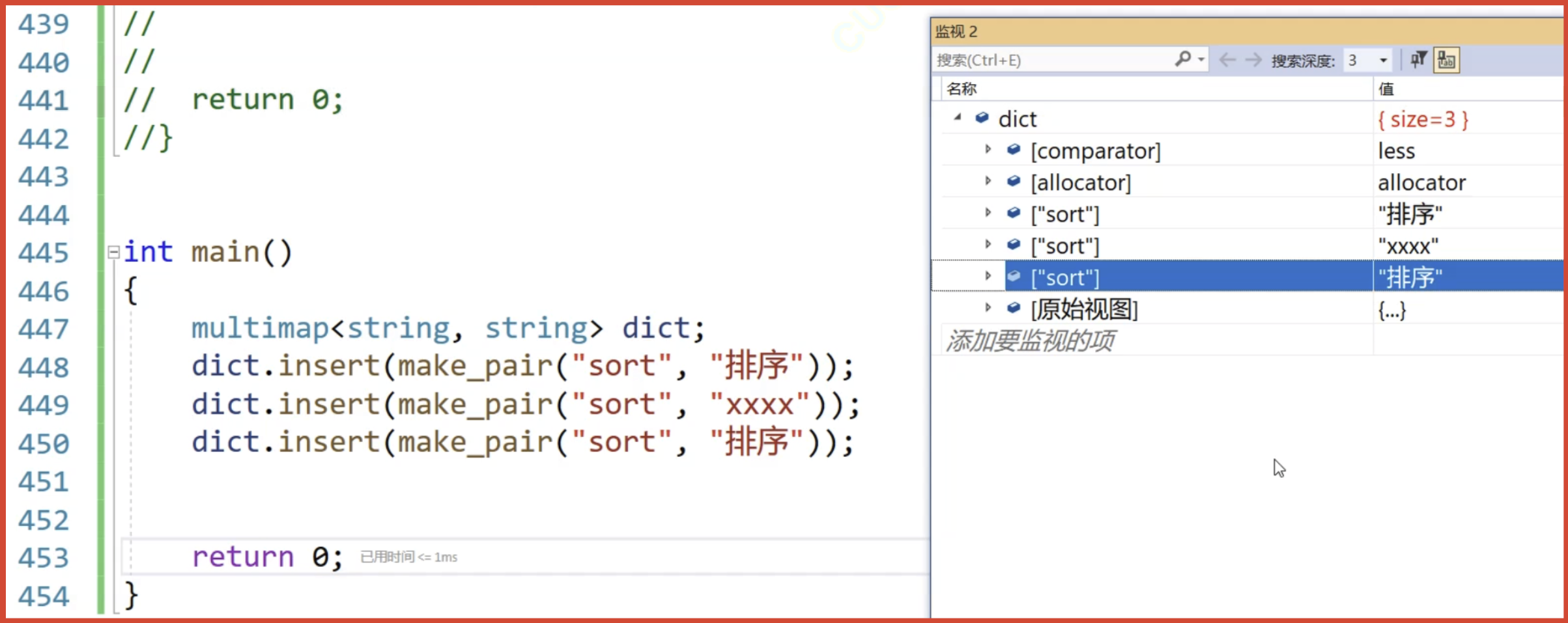Click the previous search result back arrow
1568x623 pixels.
tap(1227, 60)
